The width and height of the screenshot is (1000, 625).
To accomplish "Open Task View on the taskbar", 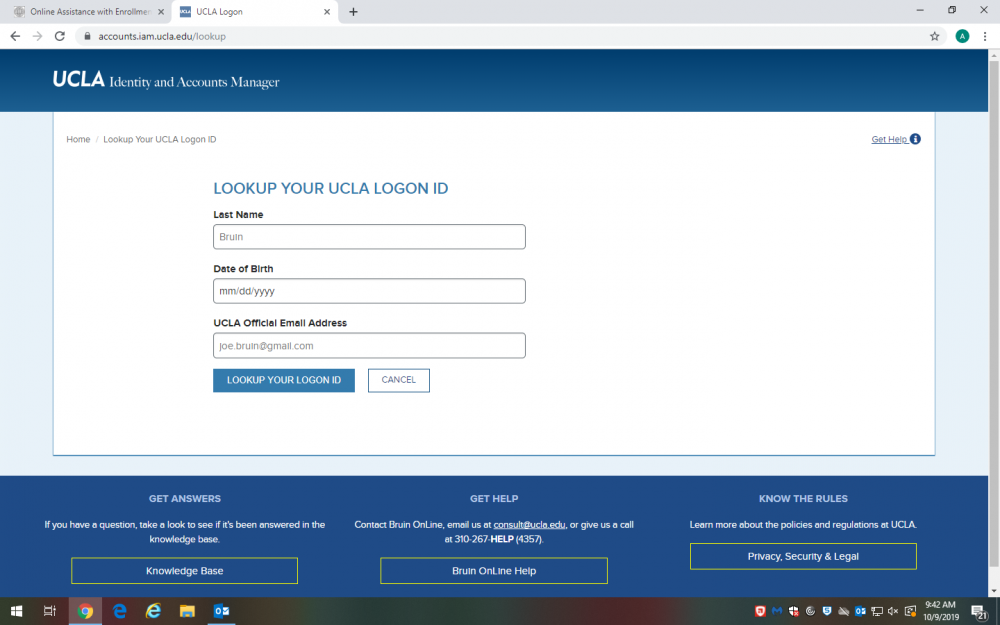I will coord(49,611).
